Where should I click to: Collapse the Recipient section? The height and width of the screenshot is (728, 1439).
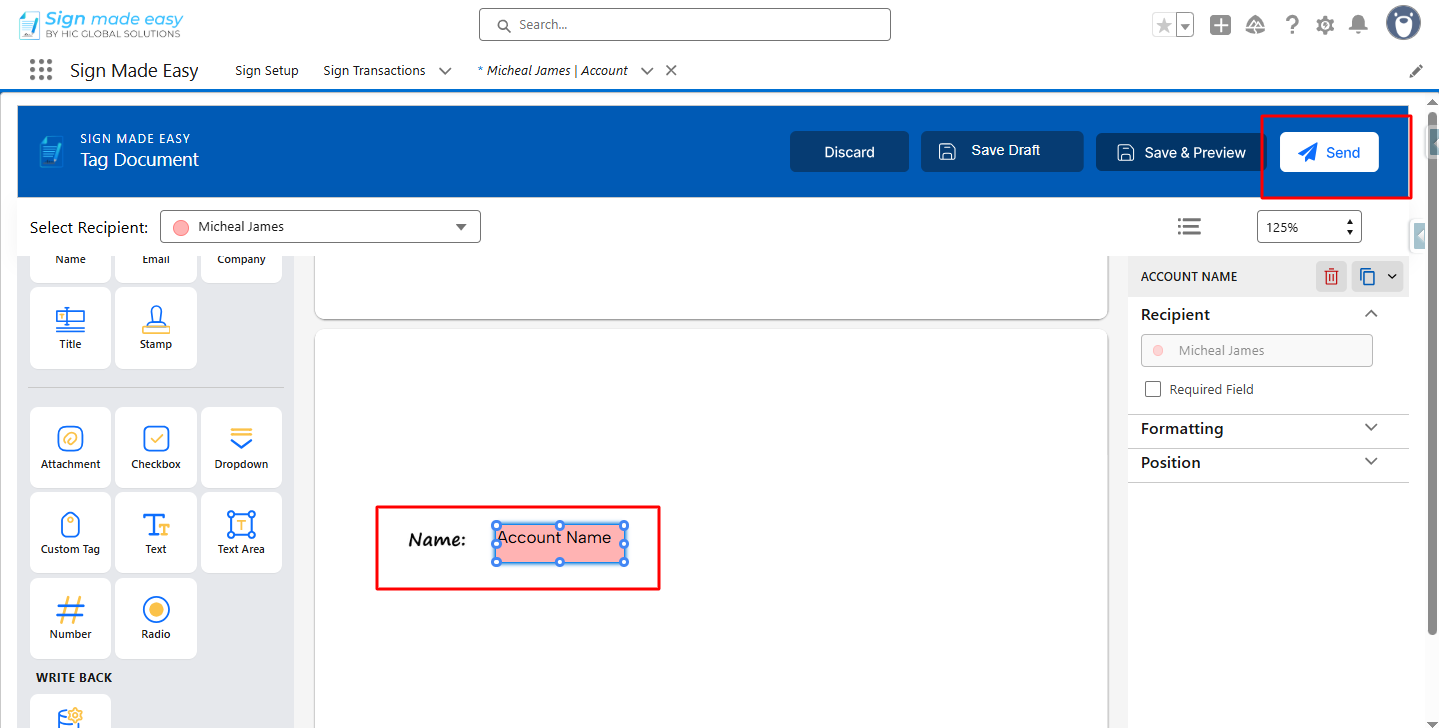point(1371,314)
